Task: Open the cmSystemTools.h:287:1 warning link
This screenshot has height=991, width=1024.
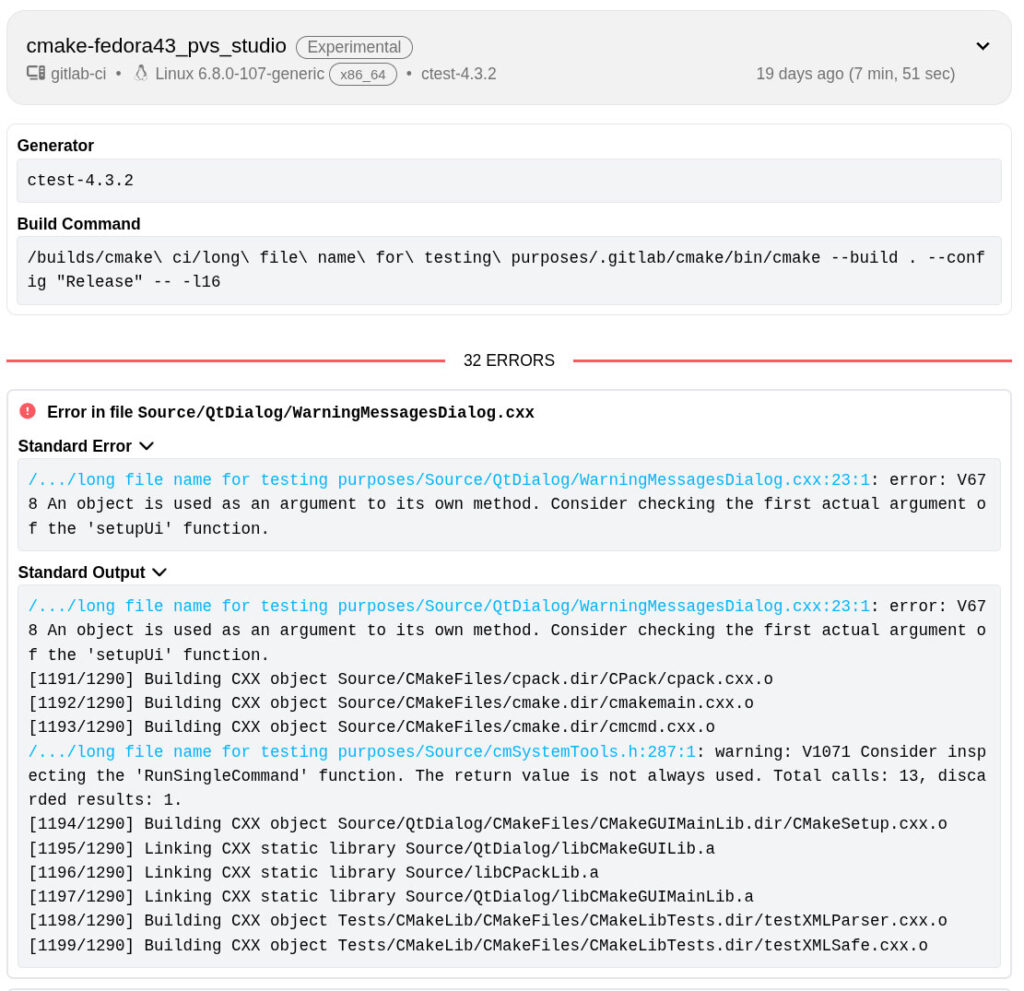Action: tap(362, 751)
